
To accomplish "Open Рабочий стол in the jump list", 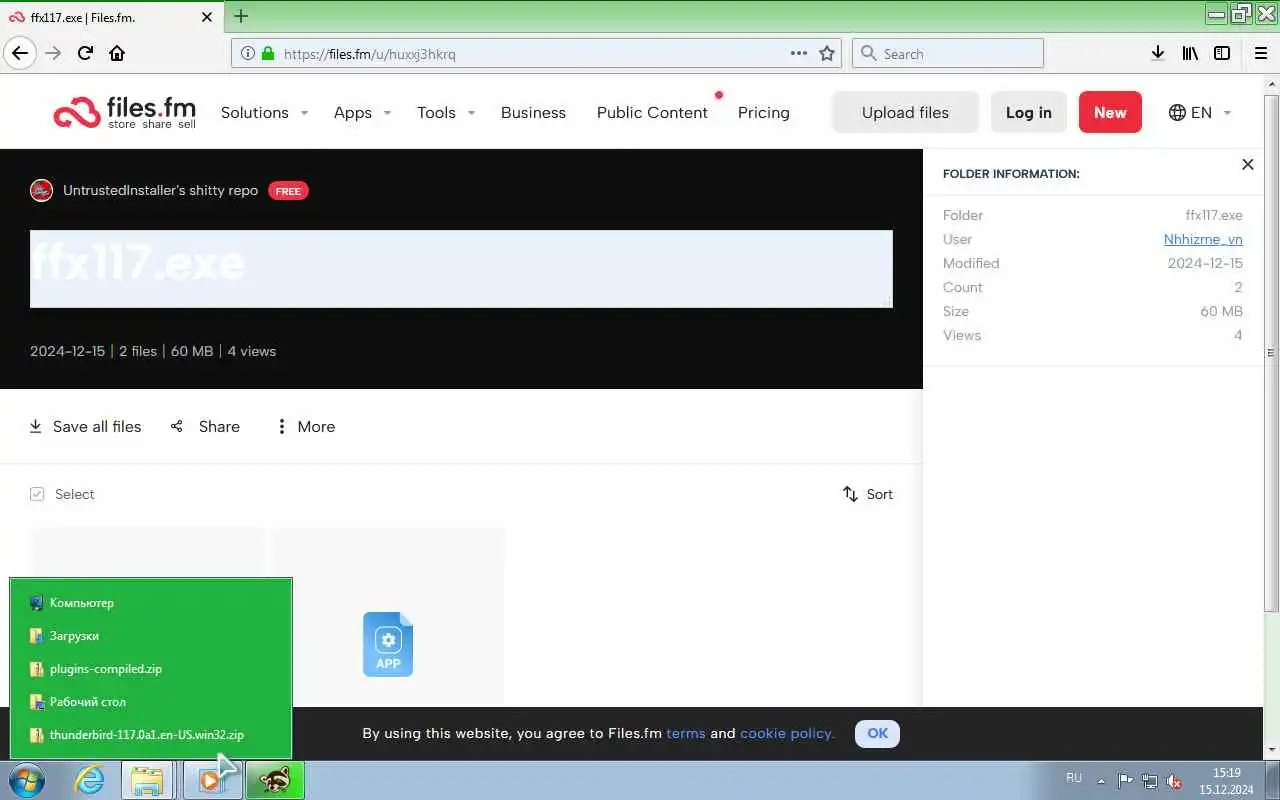I will [151, 702].
